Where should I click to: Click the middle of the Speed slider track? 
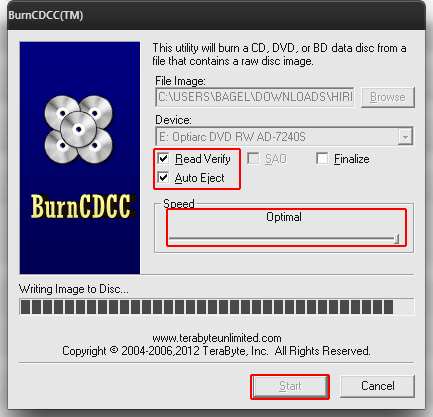(283, 239)
